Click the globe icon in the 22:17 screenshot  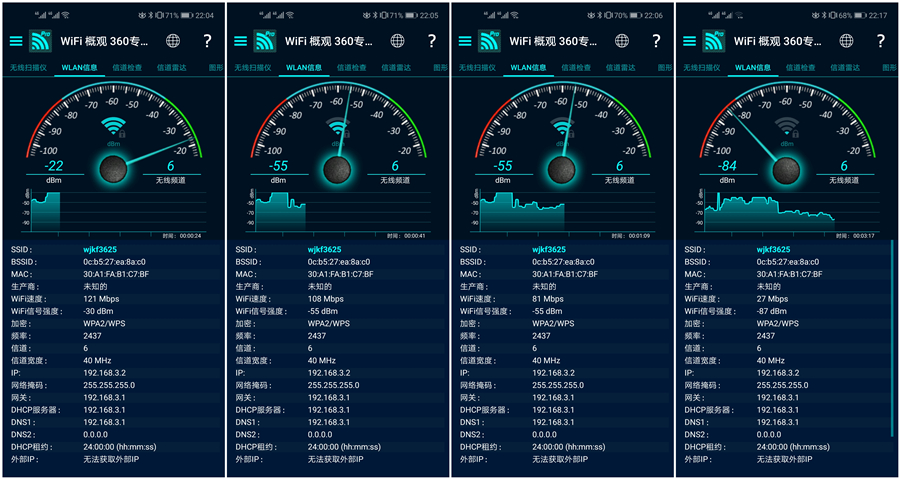pos(846,41)
